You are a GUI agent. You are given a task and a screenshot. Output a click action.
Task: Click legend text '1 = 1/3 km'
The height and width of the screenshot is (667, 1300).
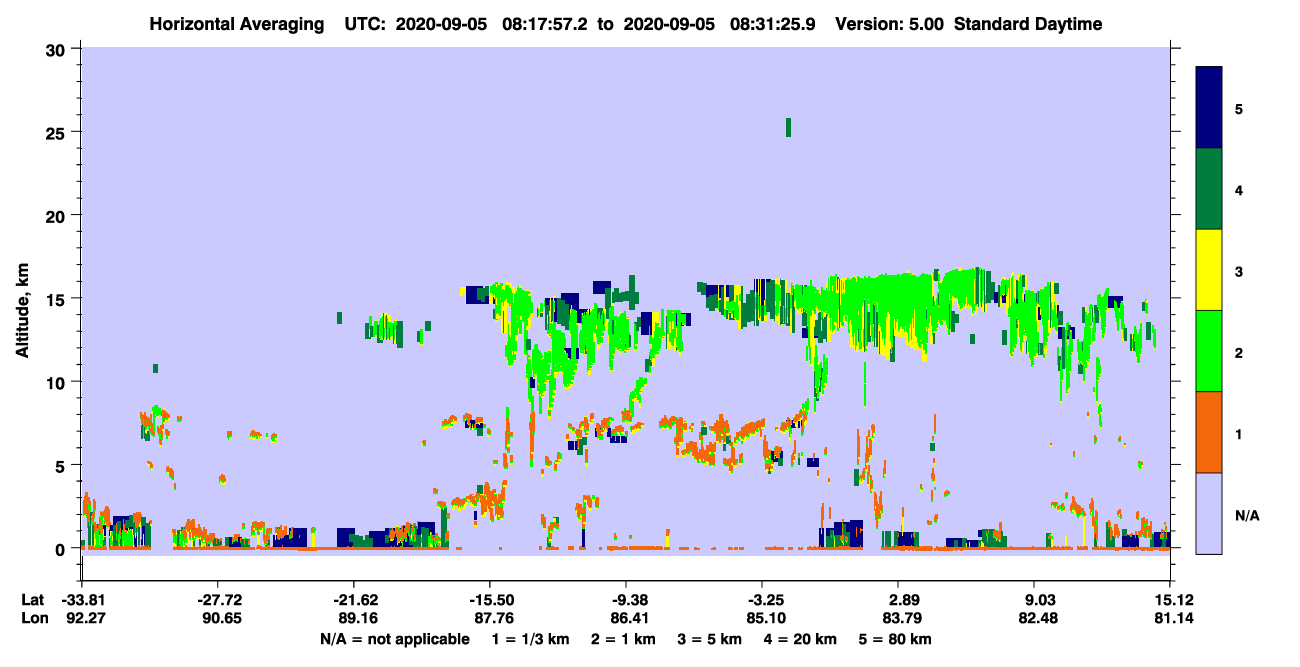click(x=529, y=638)
